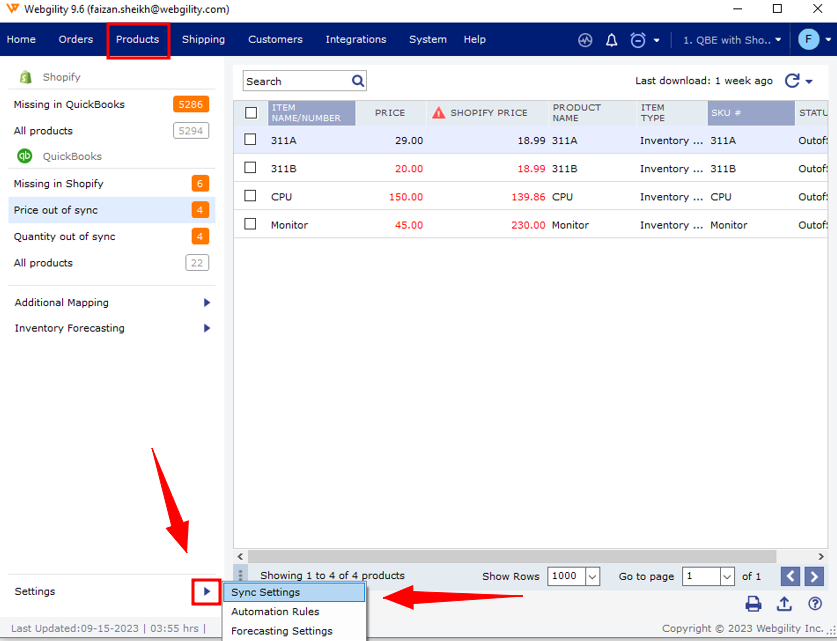Expand the Additional Mapping arrow
The image size is (837, 641).
coord(207,303)
